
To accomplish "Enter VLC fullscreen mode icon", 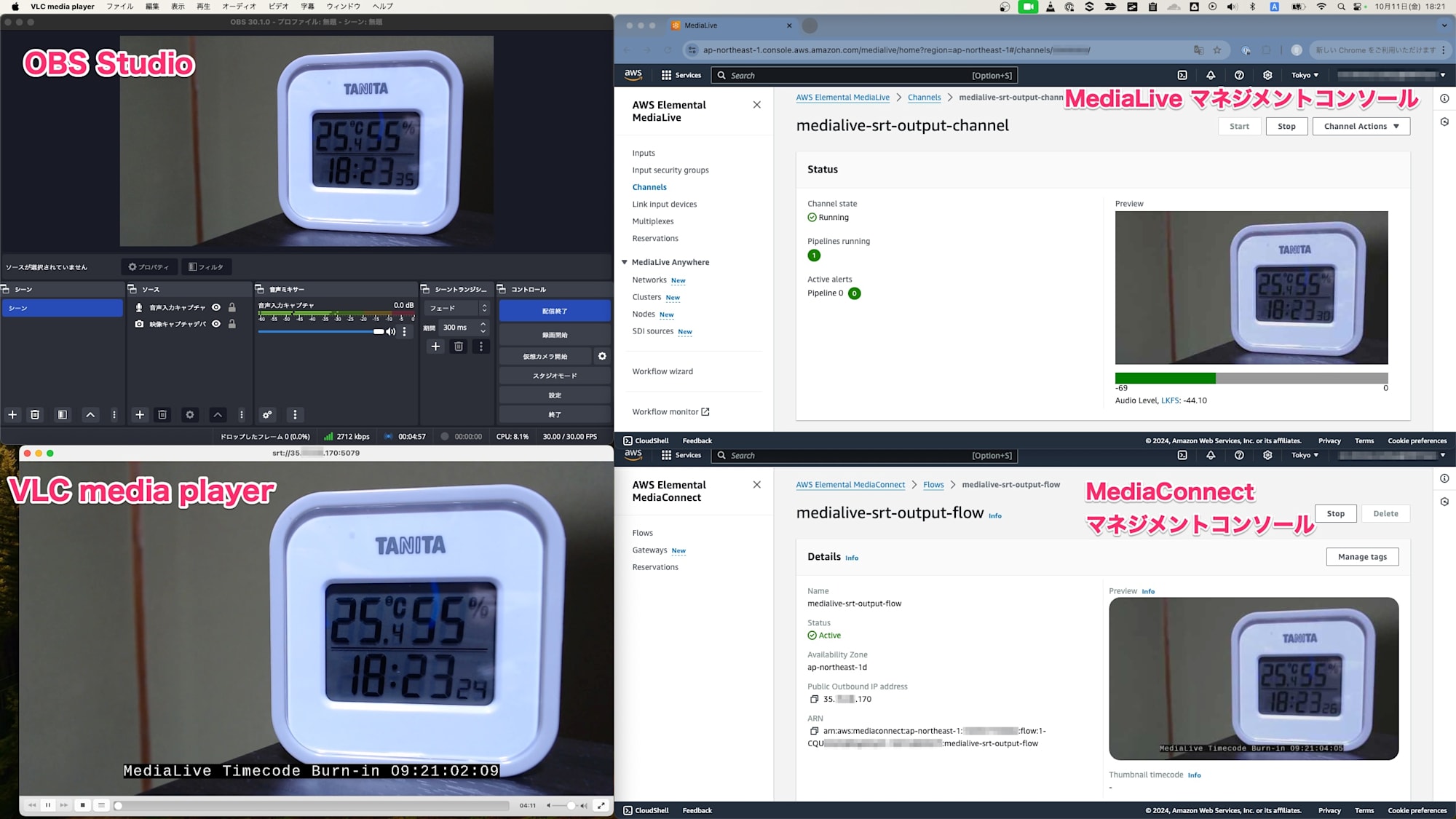I will [601, 805].
